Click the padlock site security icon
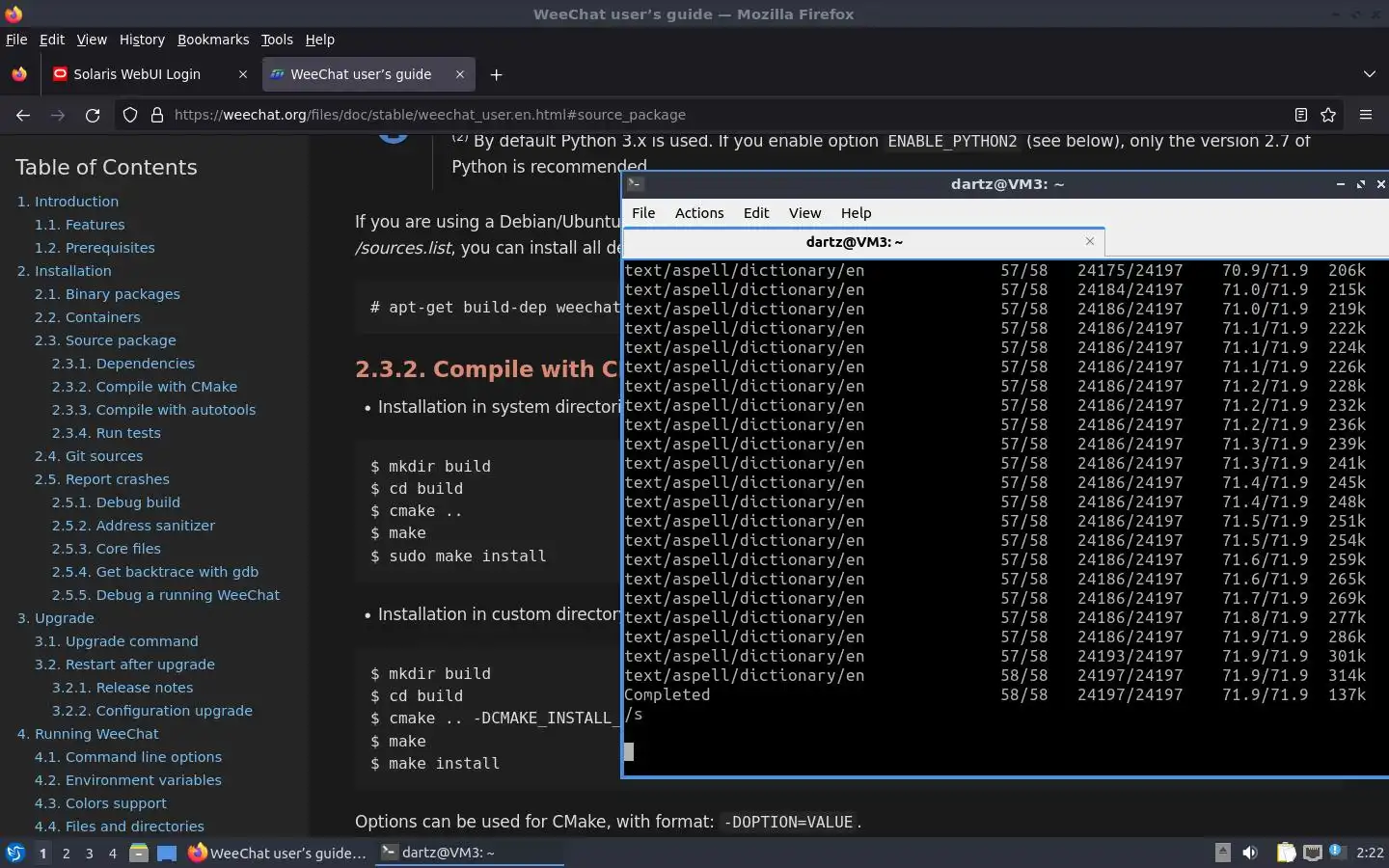Screen dimensions: 1389x868 pyautogui.click(x=157, y=115)
